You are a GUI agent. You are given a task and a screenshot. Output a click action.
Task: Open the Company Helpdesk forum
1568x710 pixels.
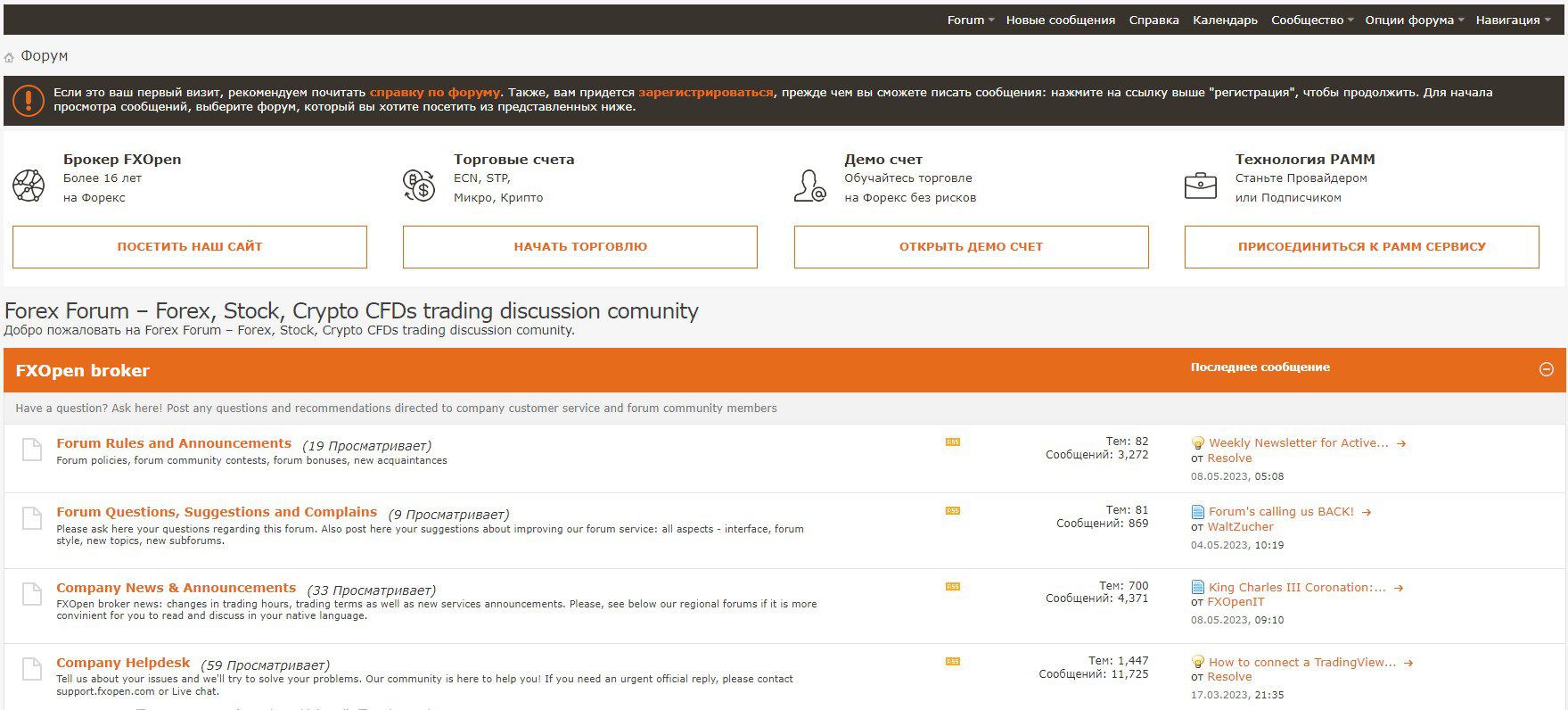(123, 663)
